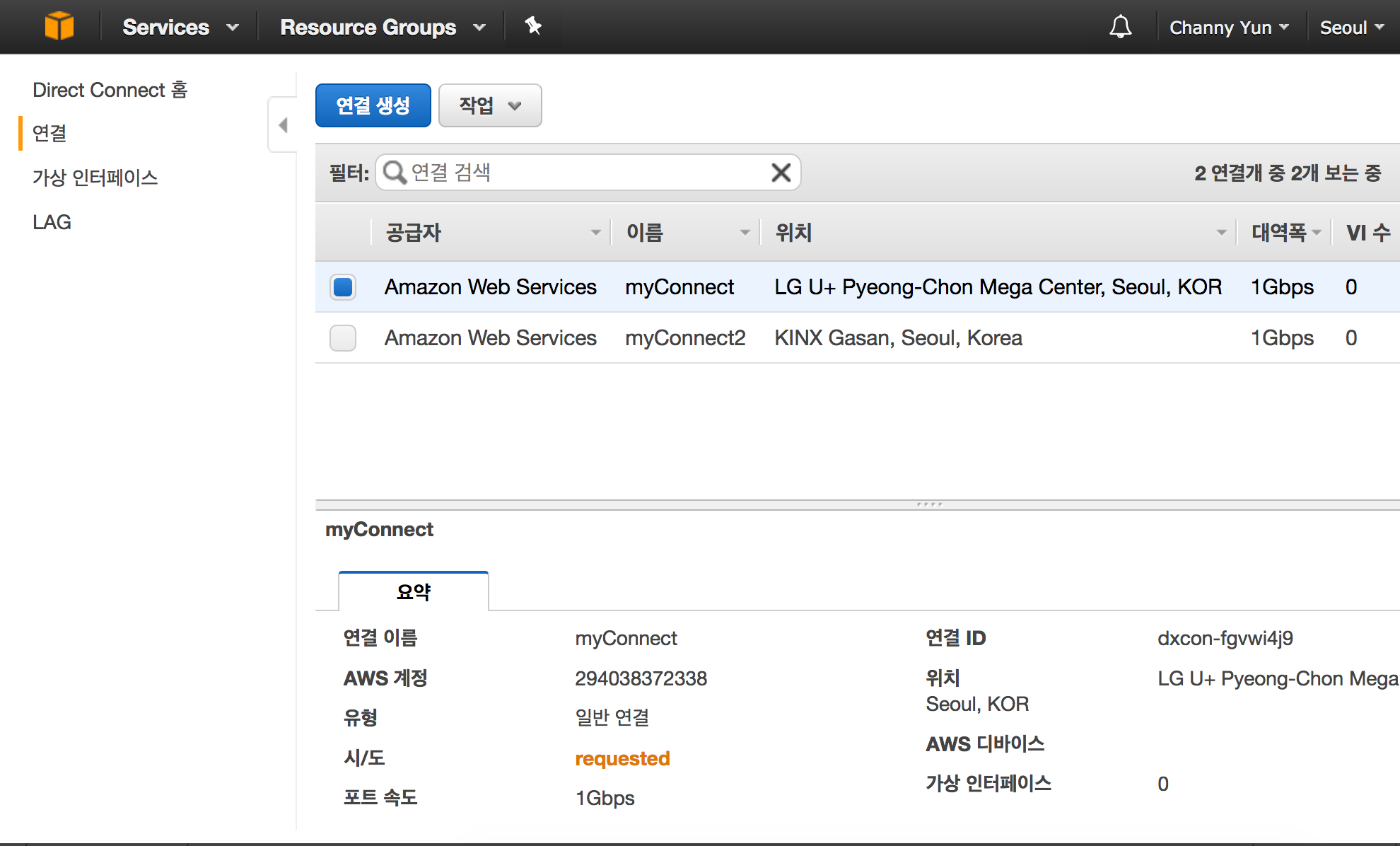Image resolution: width=1400 pixels, height=846 pixels.
Task: Open LAG in the sidebar
Action: click(52, 222)
